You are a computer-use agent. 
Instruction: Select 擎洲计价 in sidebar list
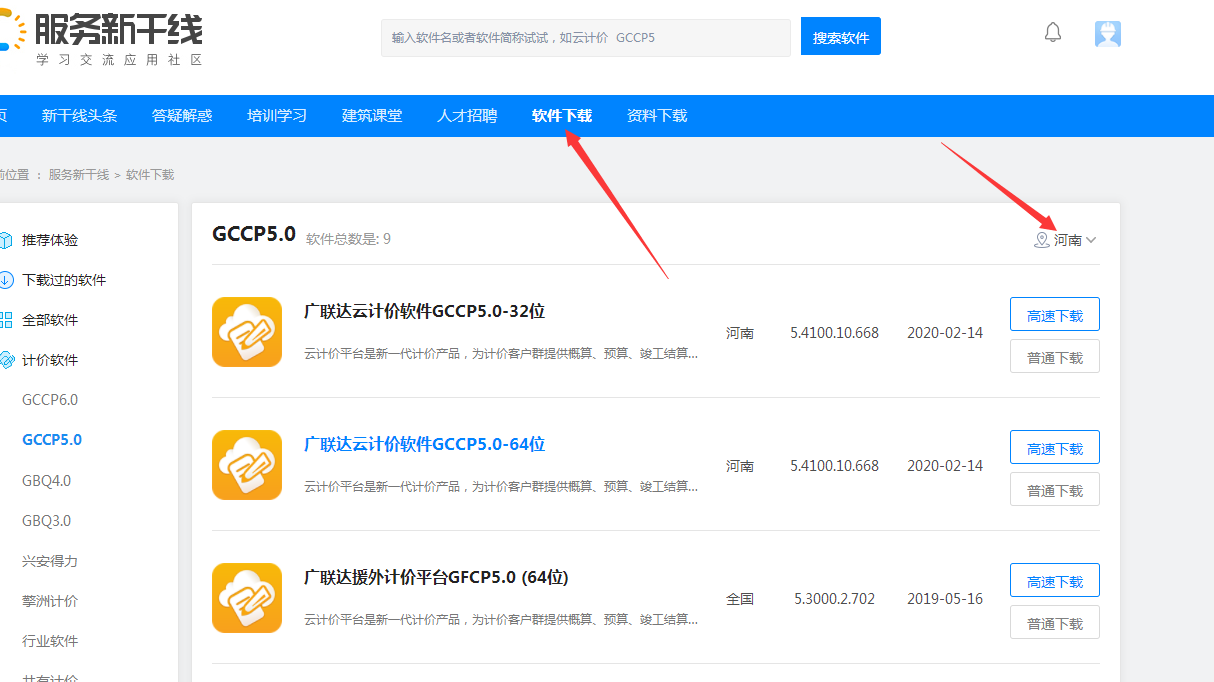point(50,601)
